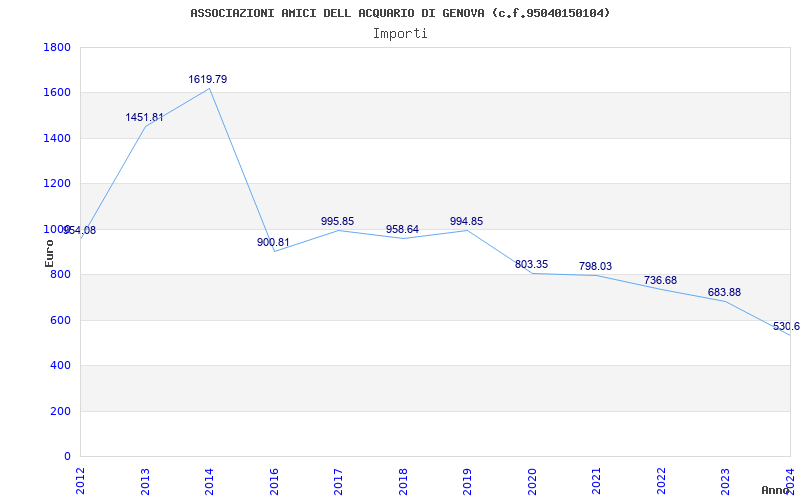Select the 683.88 data label

724,293
